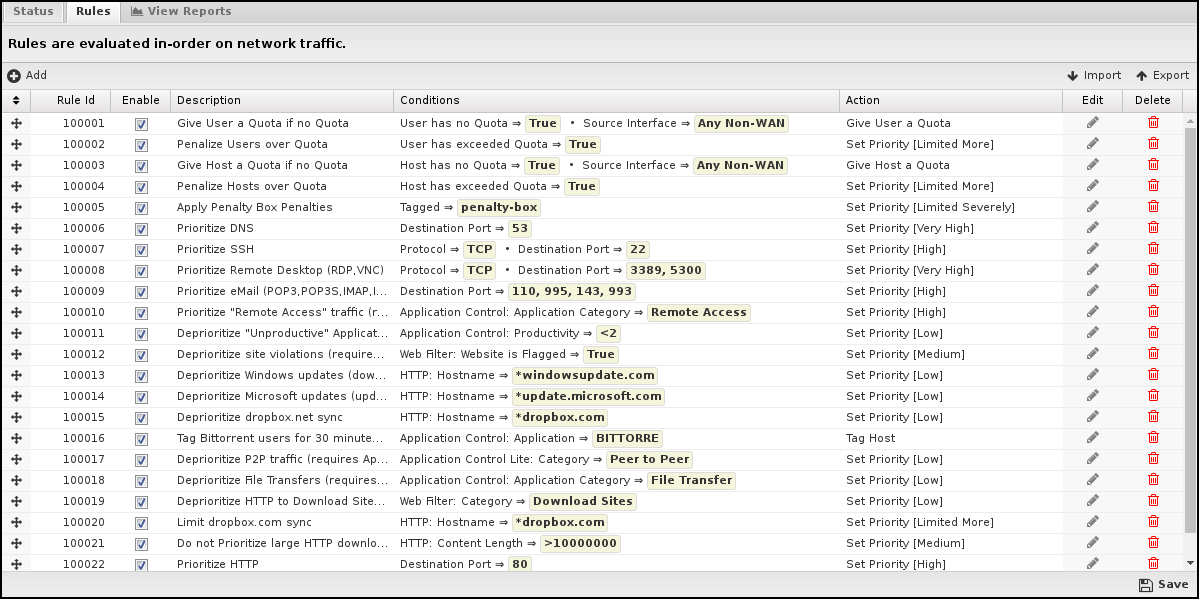Edit rule 100001 with pencil icon

tap(1093, 122)
